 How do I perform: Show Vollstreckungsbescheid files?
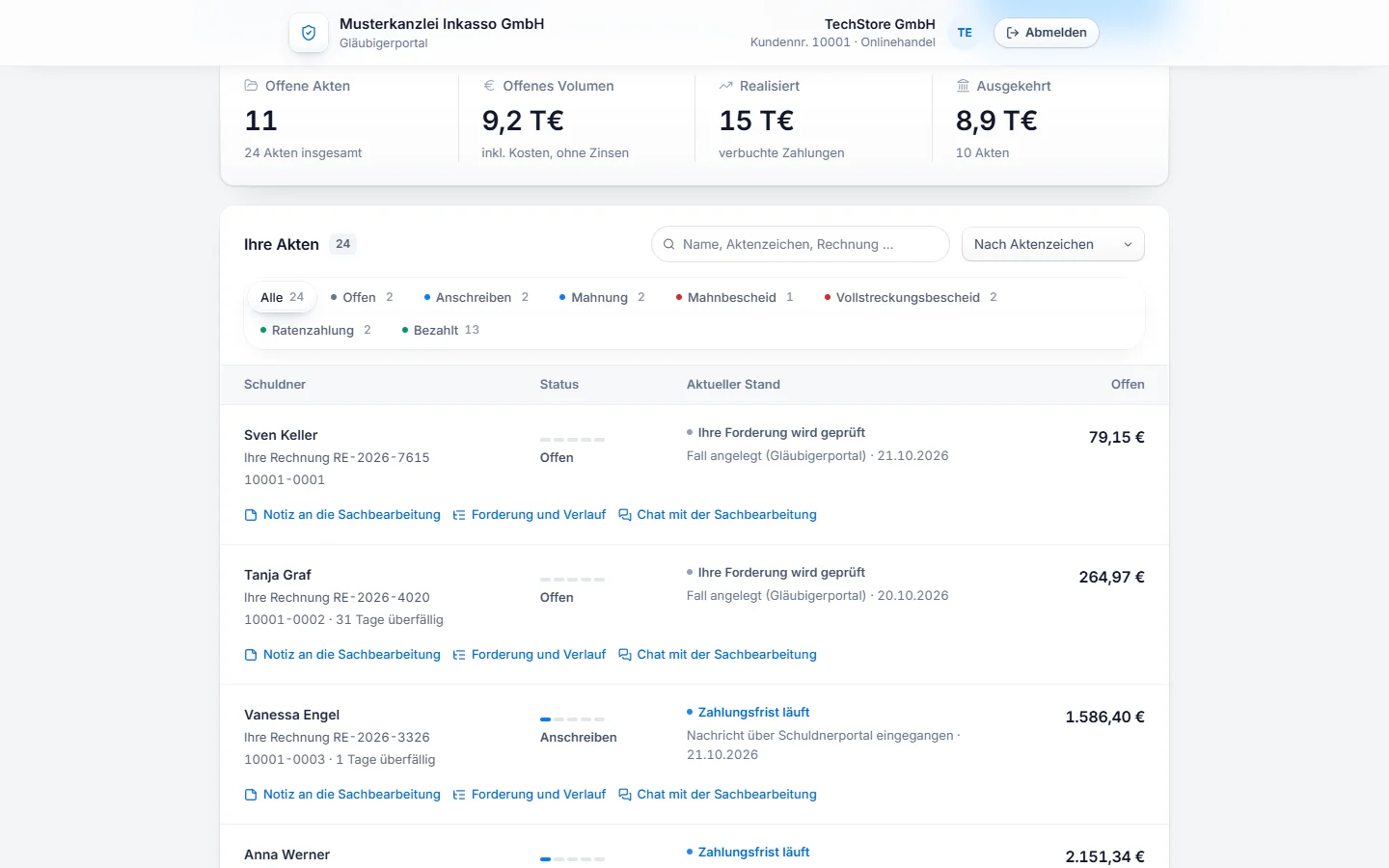pyautogui.click(x=911, y=297)
